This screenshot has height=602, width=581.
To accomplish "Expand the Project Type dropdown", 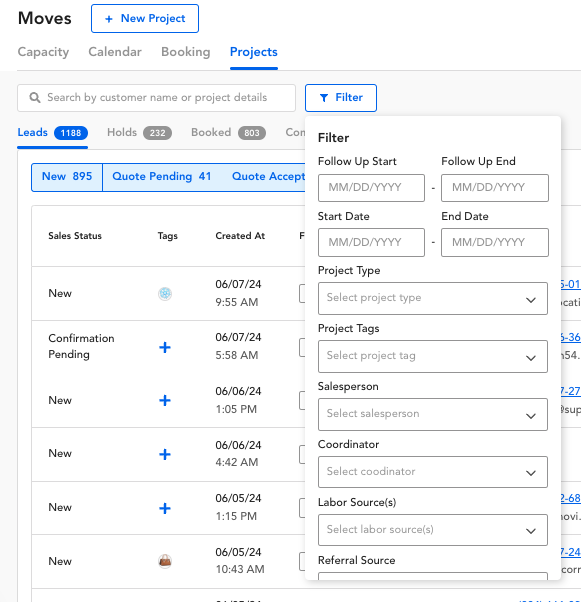I will pyautogui.click(x=433, y=299).
